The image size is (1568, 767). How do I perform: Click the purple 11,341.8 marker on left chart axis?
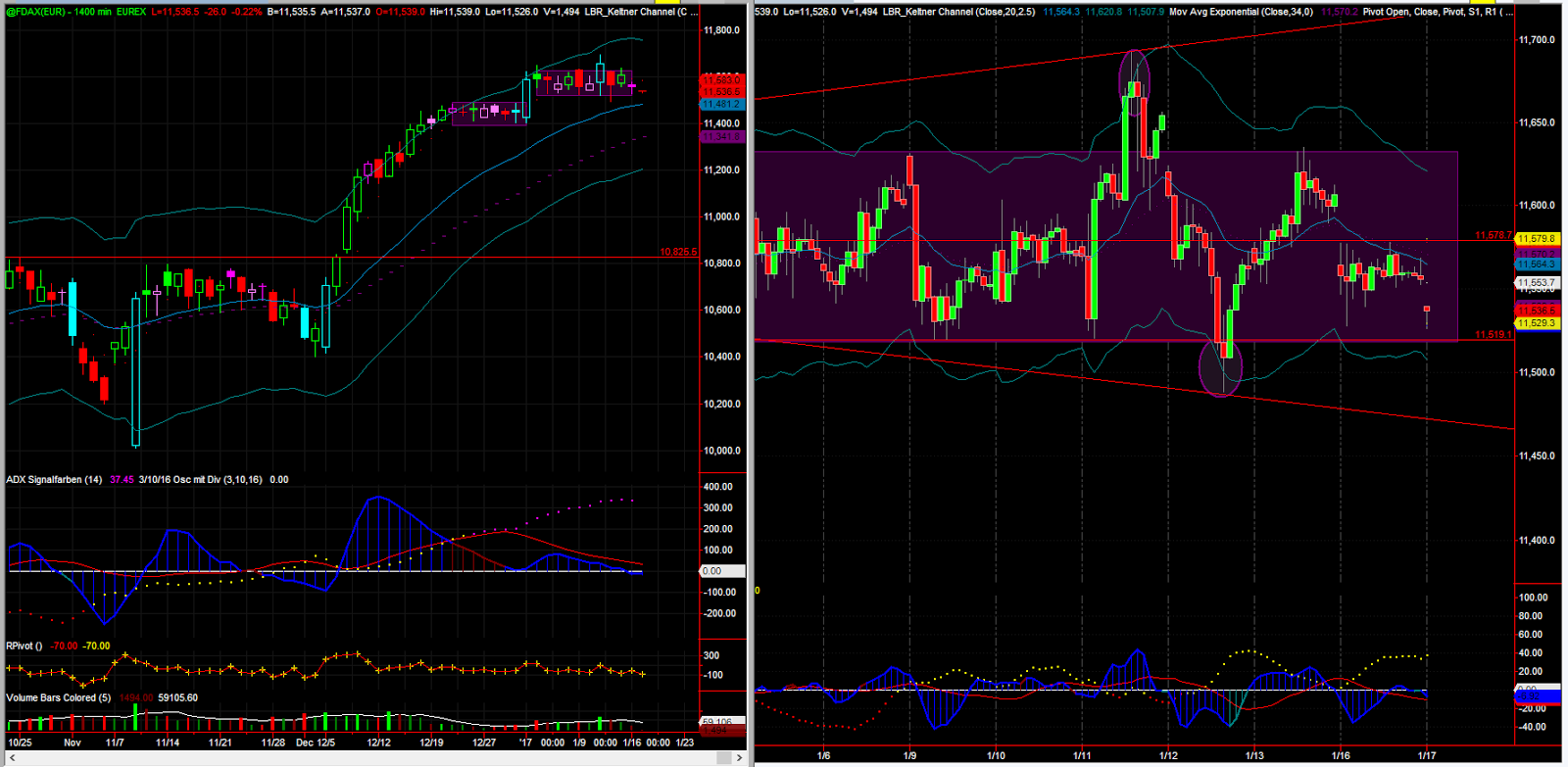point(722,137)
